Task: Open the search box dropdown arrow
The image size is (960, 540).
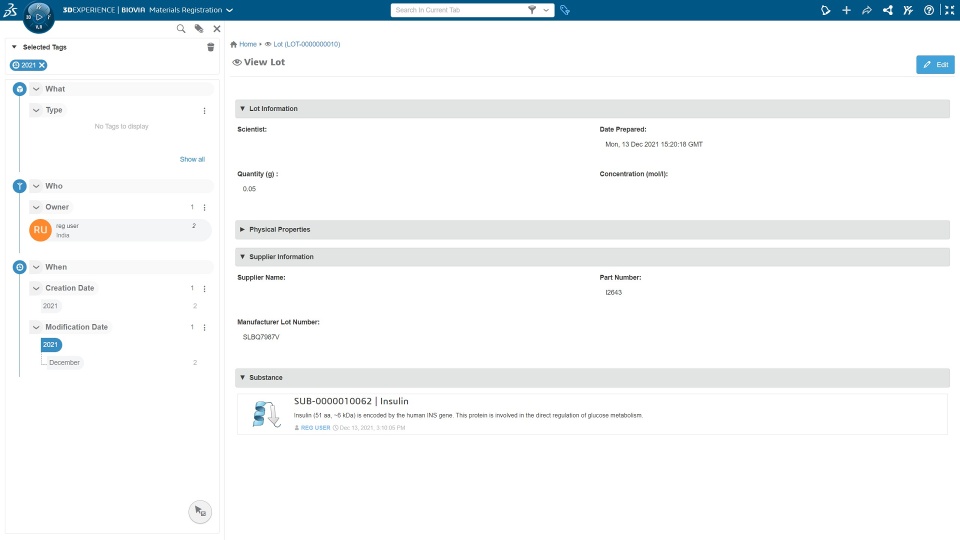Action: tap(546, 10)
